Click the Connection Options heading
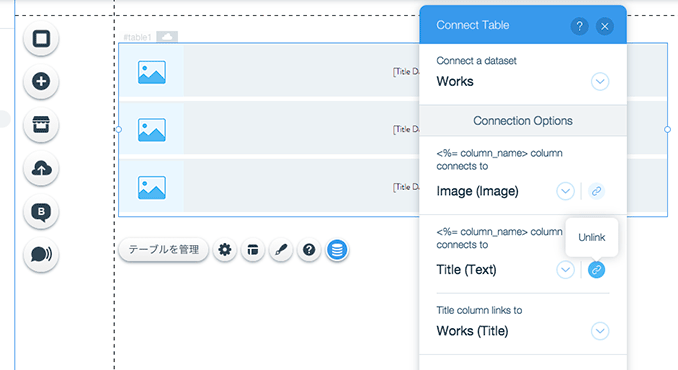The height and width of the screenshot is (370, 678). point(523,121)
